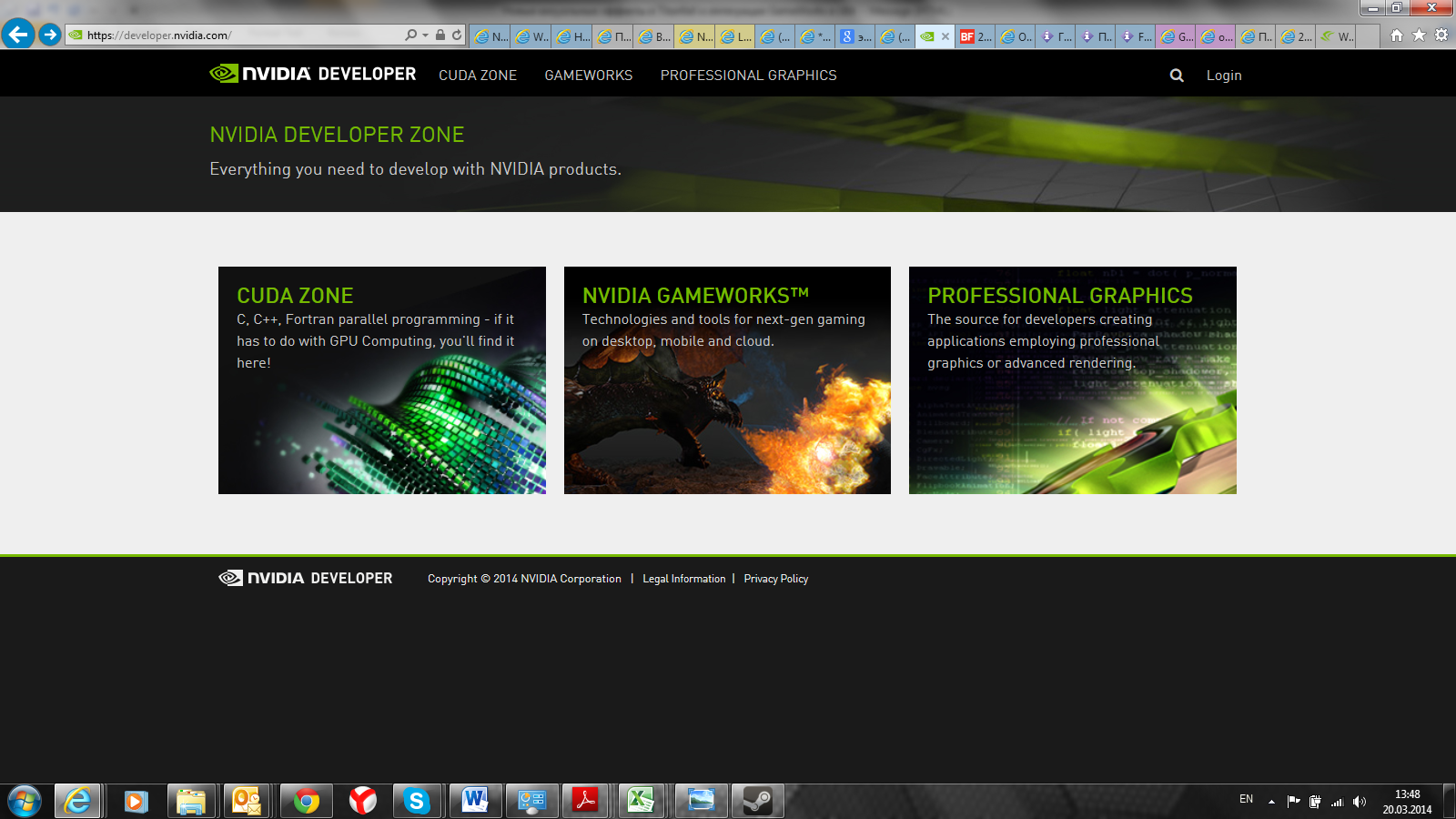Image resolution: width=1456 pixels, height=819 pixels.
Task: Select the NVIDIA DEVELOPER ZONE heading
Action: tap(337, 135)
